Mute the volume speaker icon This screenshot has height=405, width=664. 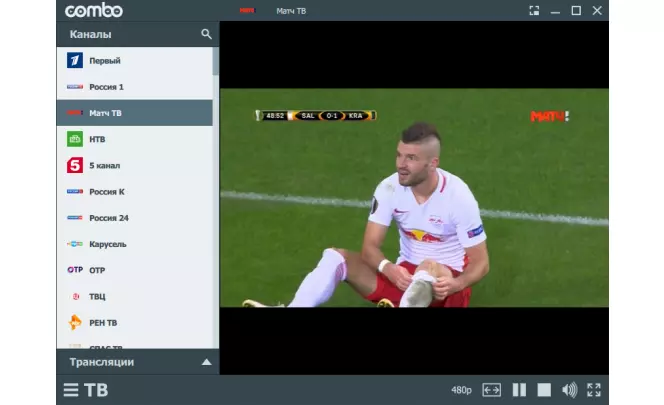pyautogui.click(x=569, y=390)
